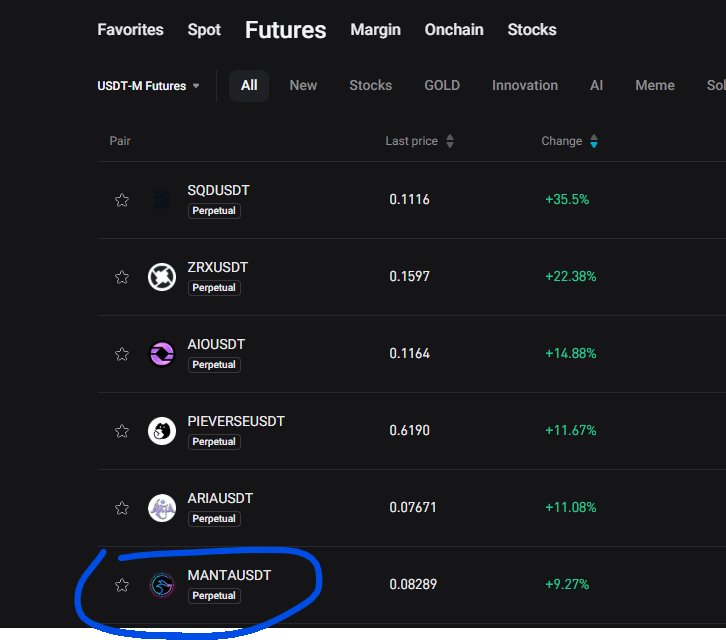
Task: Toggle the favorite star for ZRXUSDT
Action: 122,277
